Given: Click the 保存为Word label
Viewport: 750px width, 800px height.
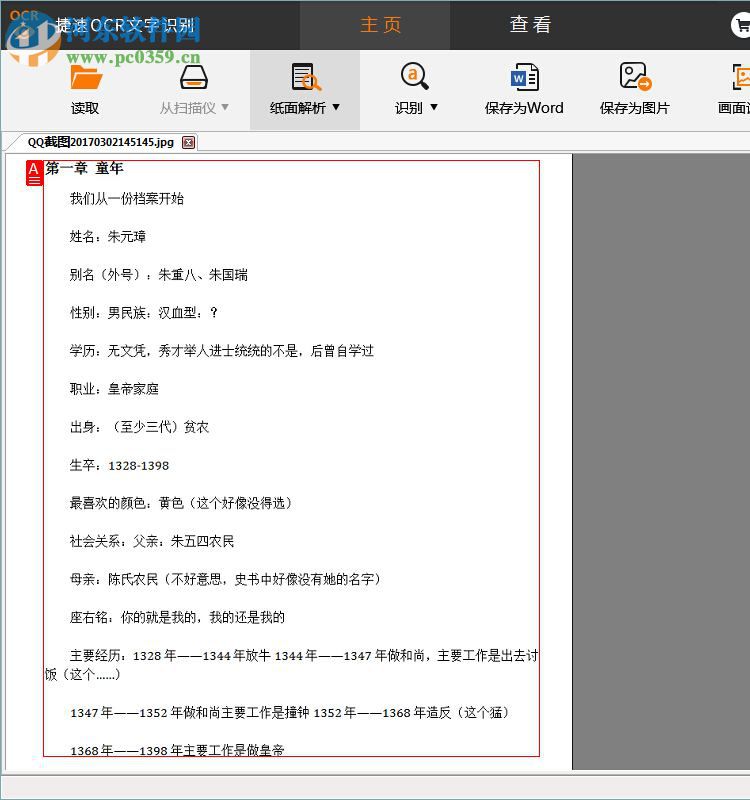Looking at the screenshot, I should click(524, 108).
